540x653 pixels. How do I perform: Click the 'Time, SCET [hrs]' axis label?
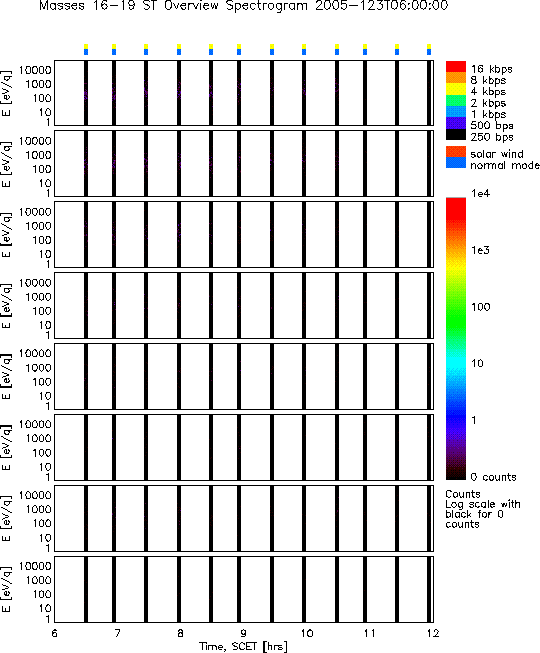243,646
